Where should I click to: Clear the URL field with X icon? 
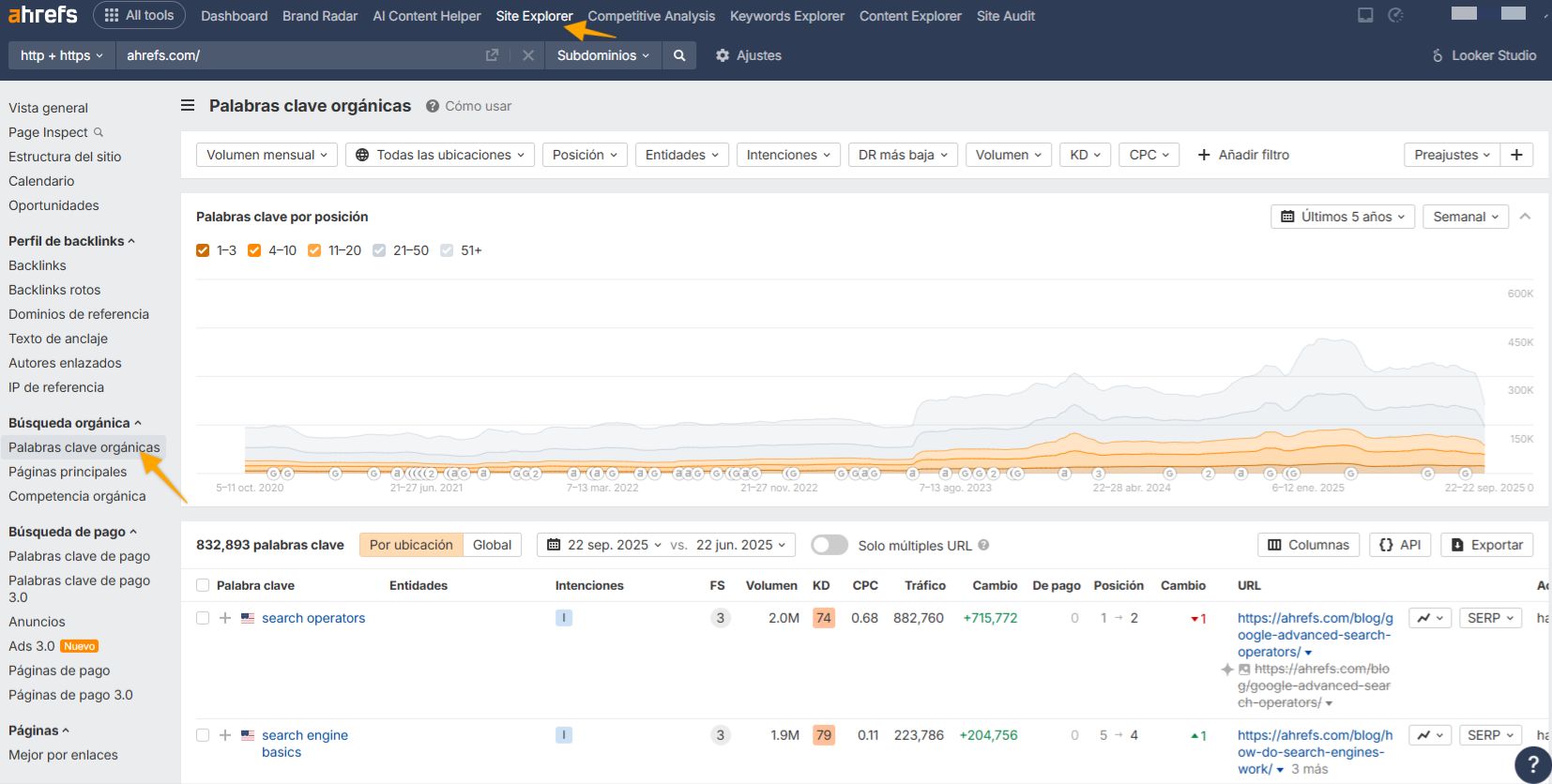pyautogui.click(x=528, y=55)
